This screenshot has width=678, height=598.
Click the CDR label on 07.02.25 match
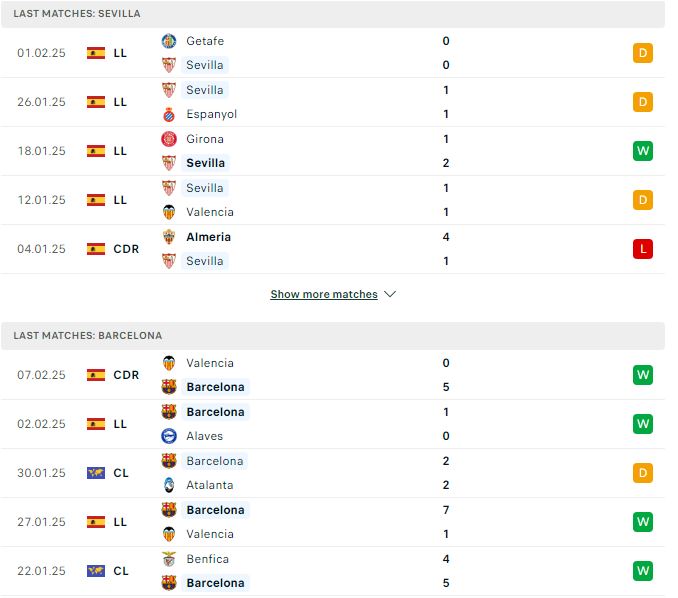[x=126, y=375]
